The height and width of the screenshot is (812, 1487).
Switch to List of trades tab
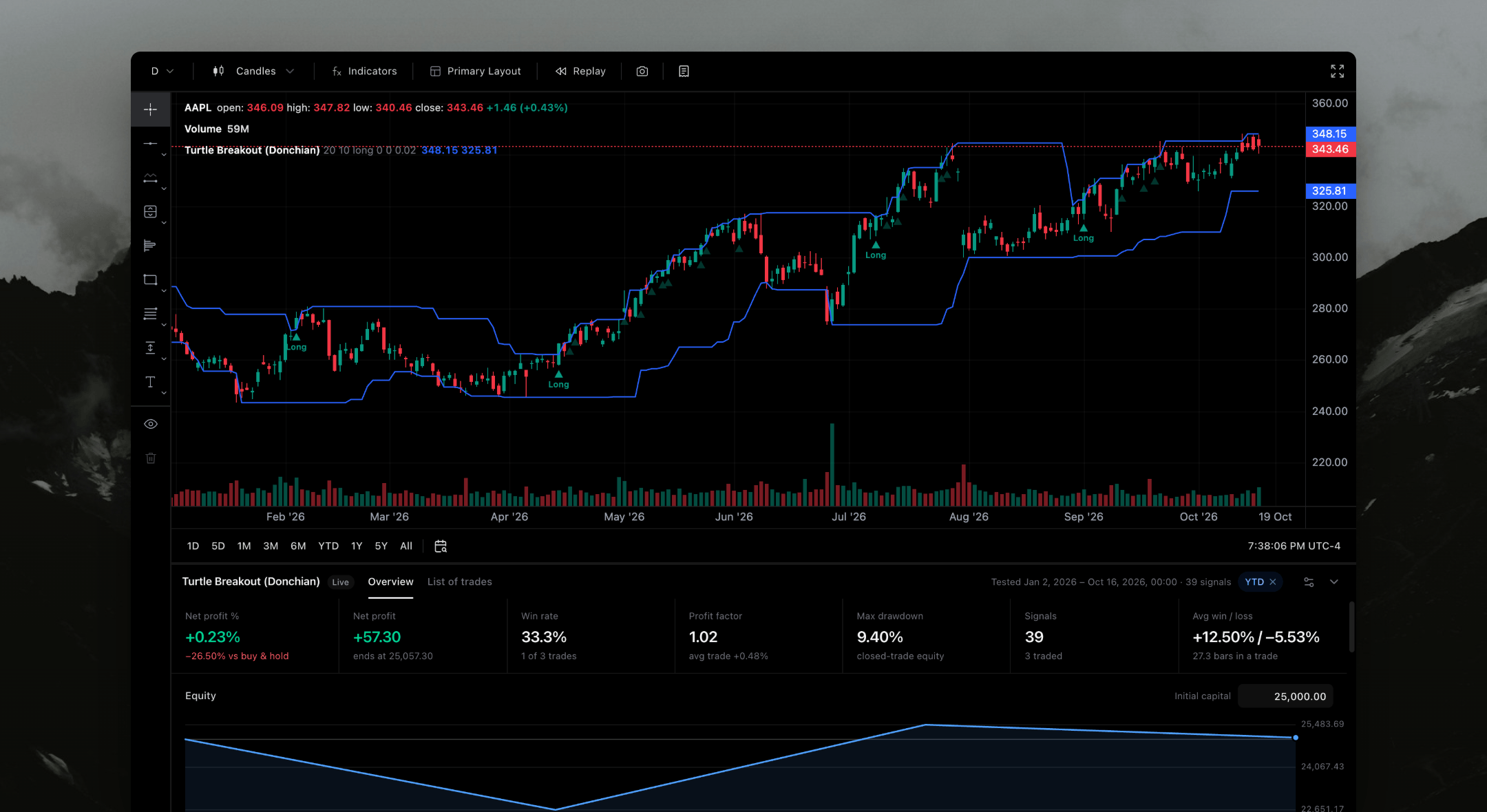[x=459, y=582]
